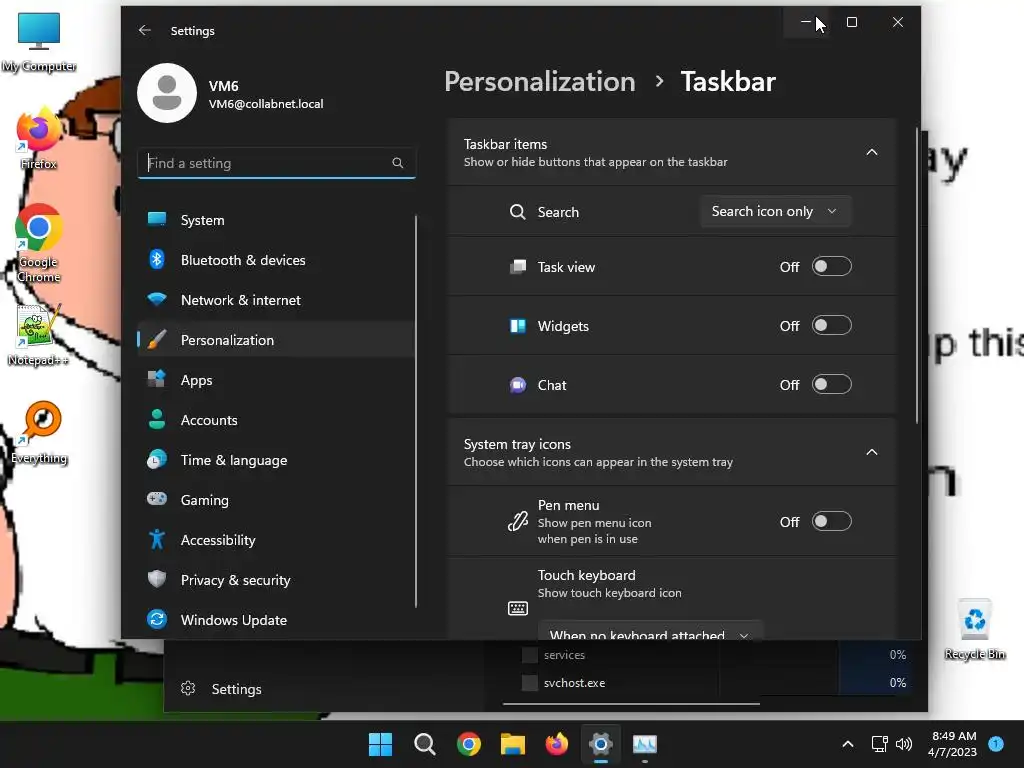Screen dimensions: 1024x768
Task: Enable the Chat taskbar switch
Action: 831,385
